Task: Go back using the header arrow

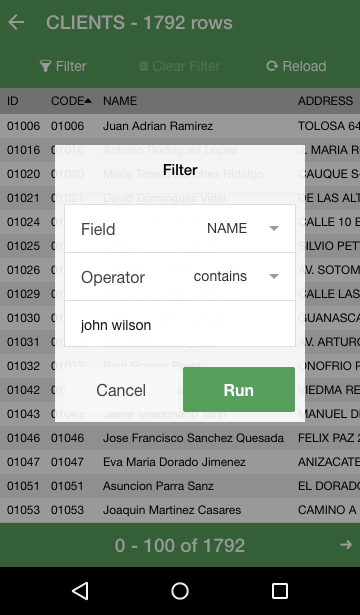Action: point(16,22)
